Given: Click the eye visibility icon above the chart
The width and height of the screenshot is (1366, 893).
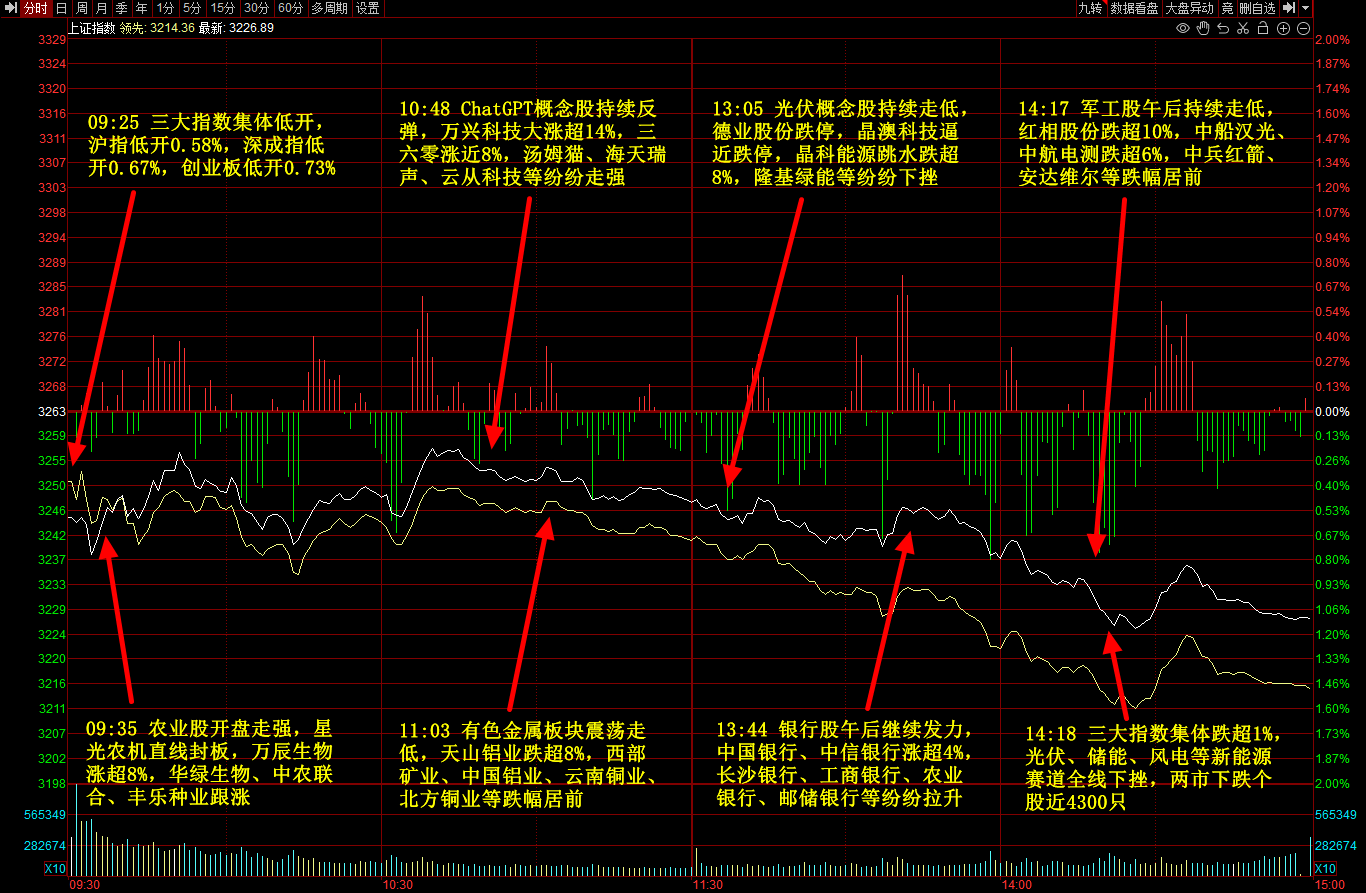Looking at the screenshot, I should (x=1183, y=28).
